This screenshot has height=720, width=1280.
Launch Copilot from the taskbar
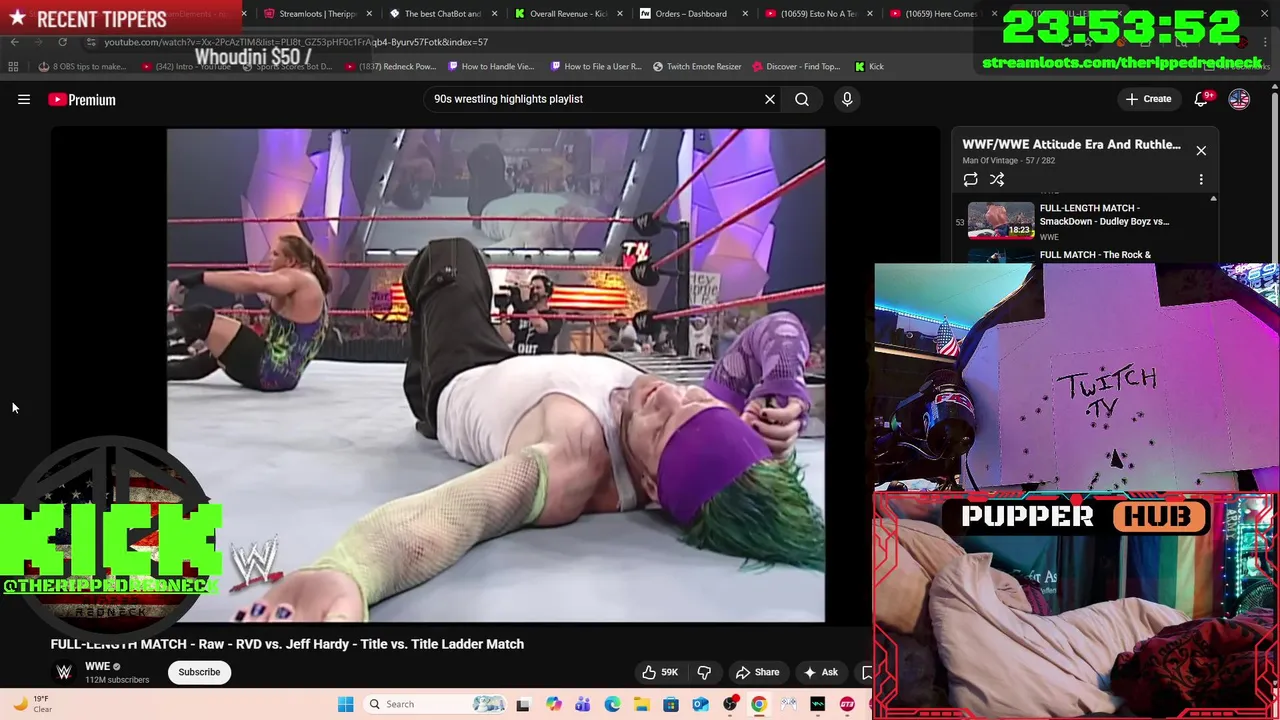pos(553,704)
